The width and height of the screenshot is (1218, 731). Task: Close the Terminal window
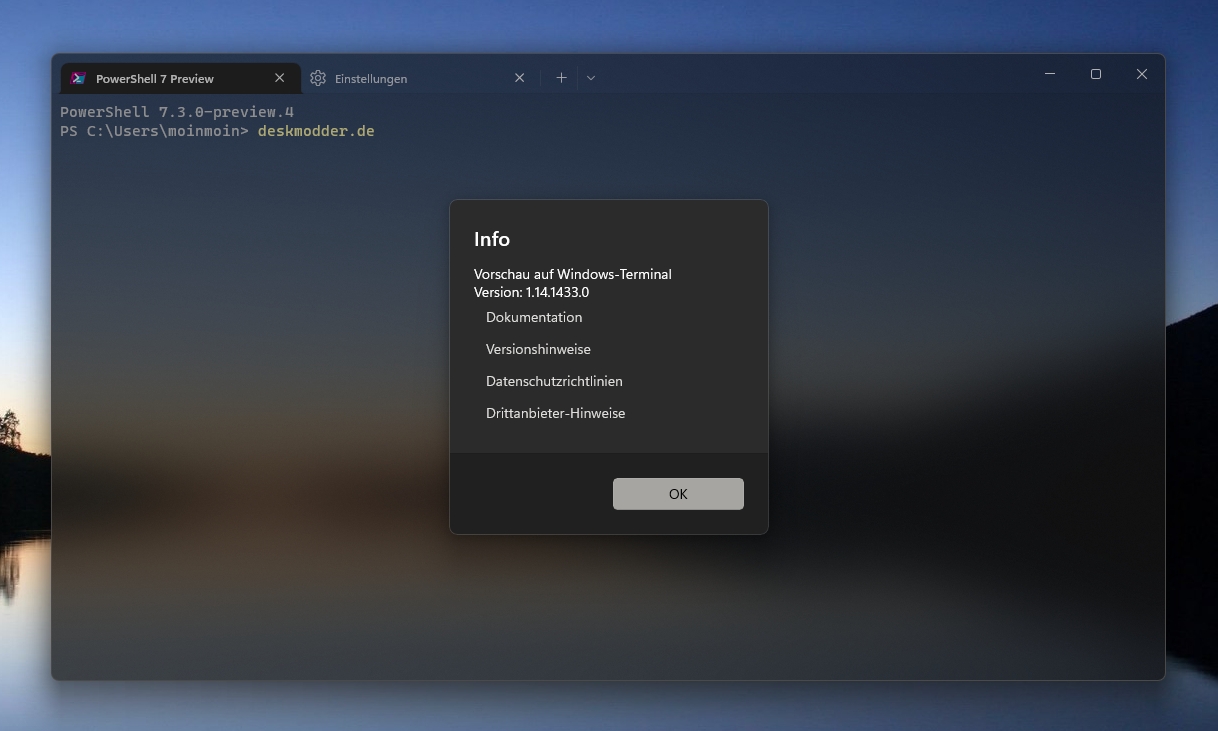pyautogui.click(x=1142, y=74)
